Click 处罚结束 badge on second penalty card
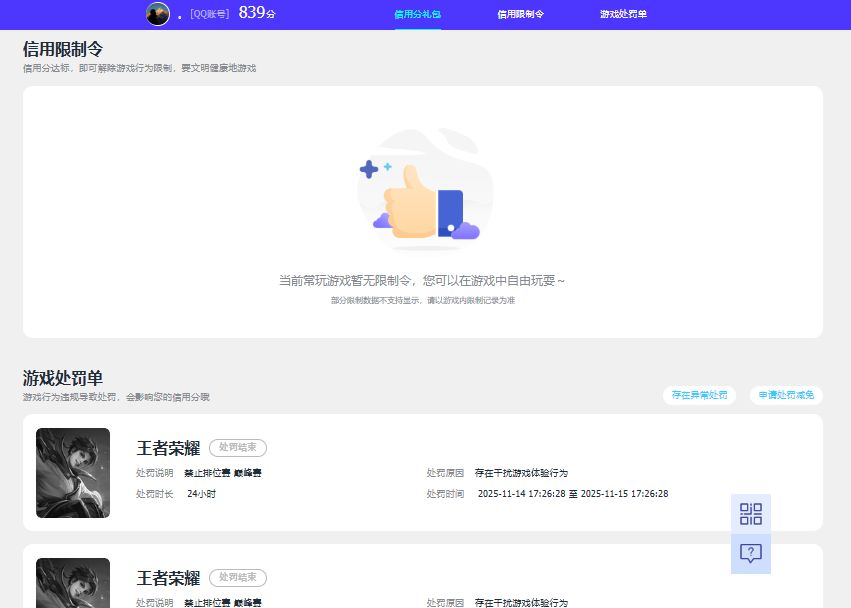This screenshot has height=608, width=851. [238, 578]
